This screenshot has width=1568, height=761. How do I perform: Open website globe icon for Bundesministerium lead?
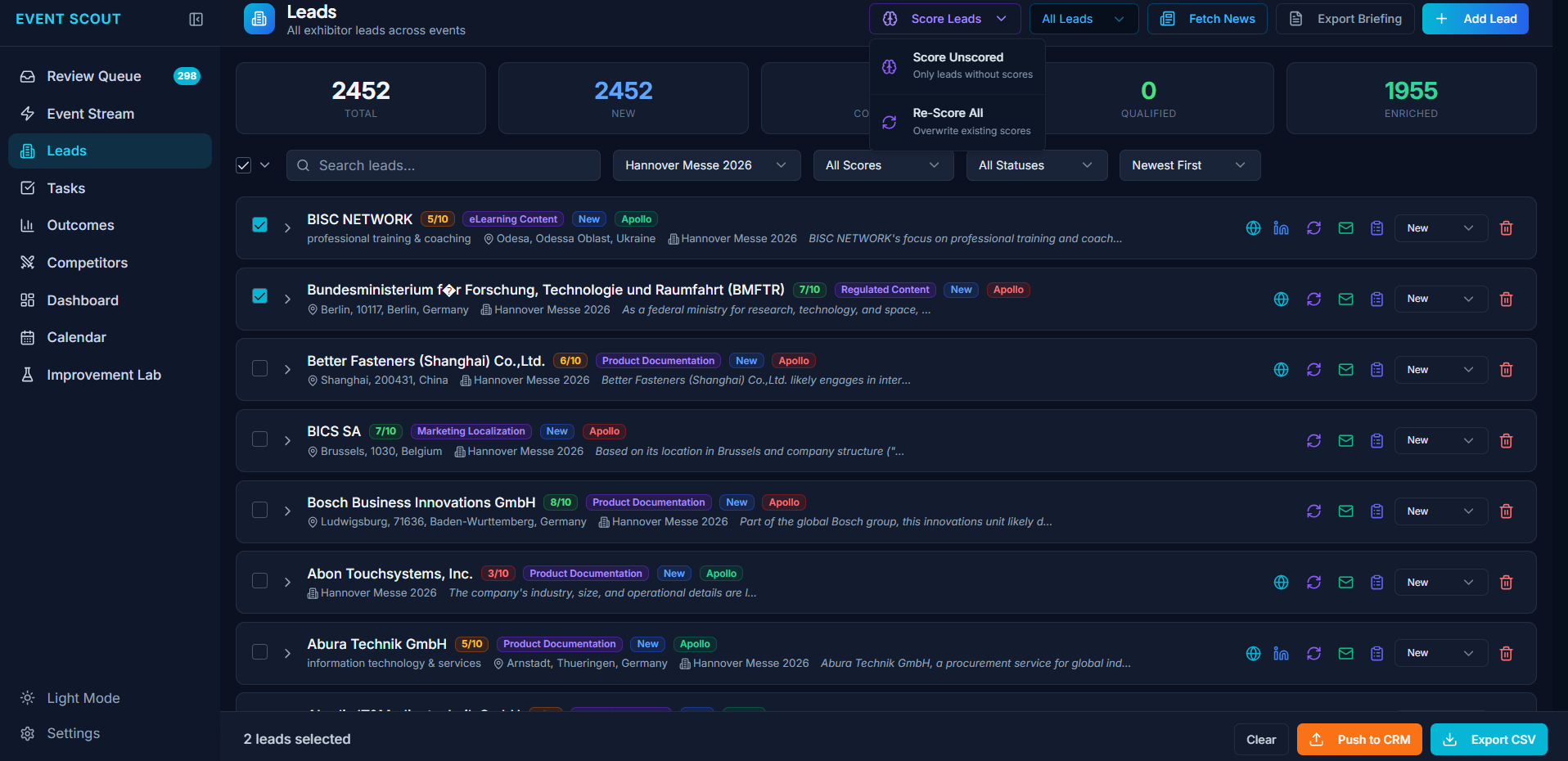(x=1282, y=299)
